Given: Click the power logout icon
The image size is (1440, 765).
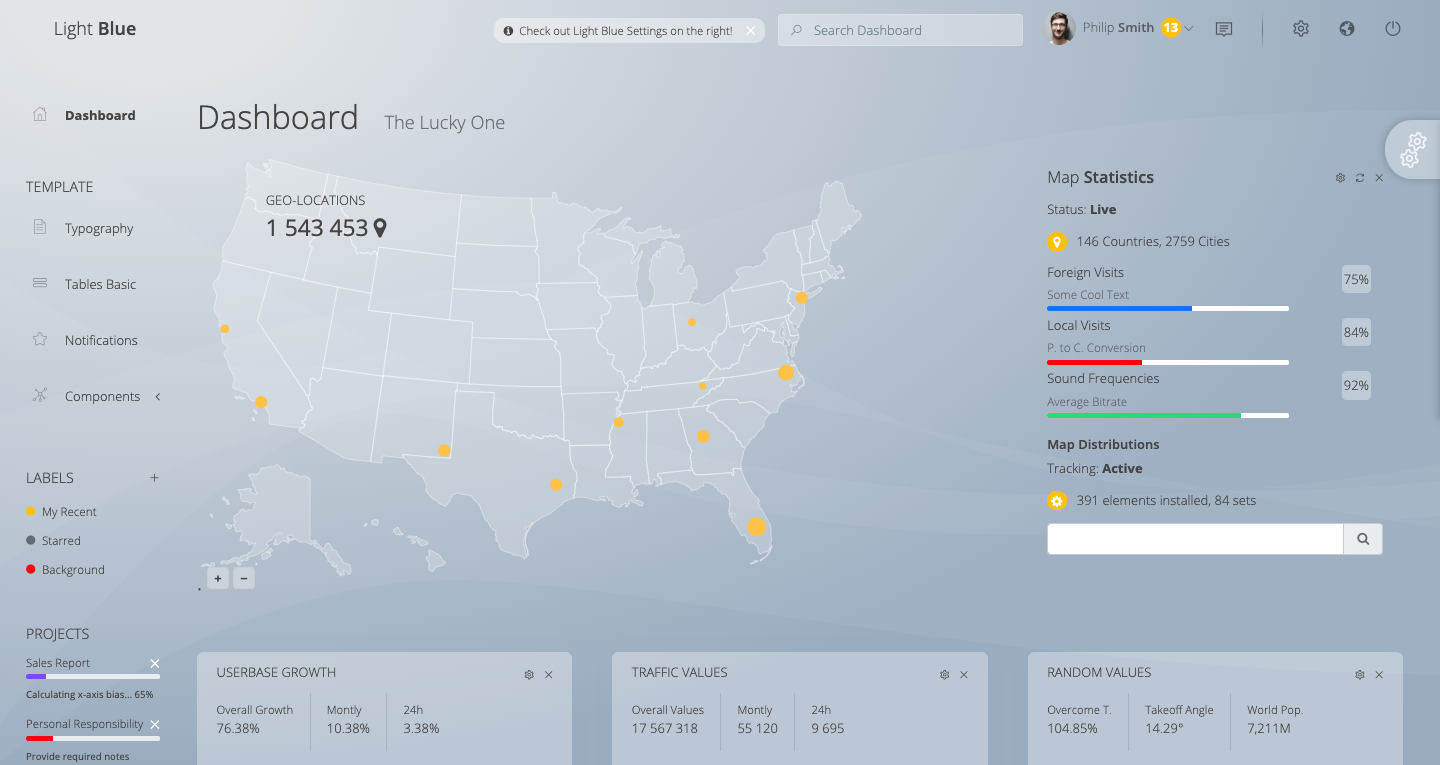Looking at the screenshot, I should point(1393,29).
